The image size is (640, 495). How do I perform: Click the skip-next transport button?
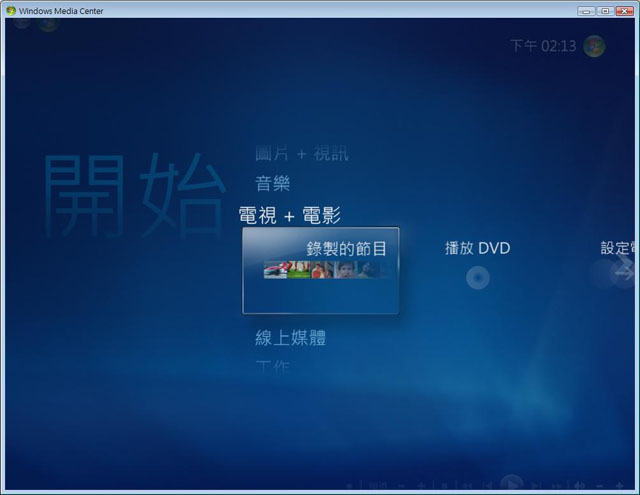coord(535,486)
